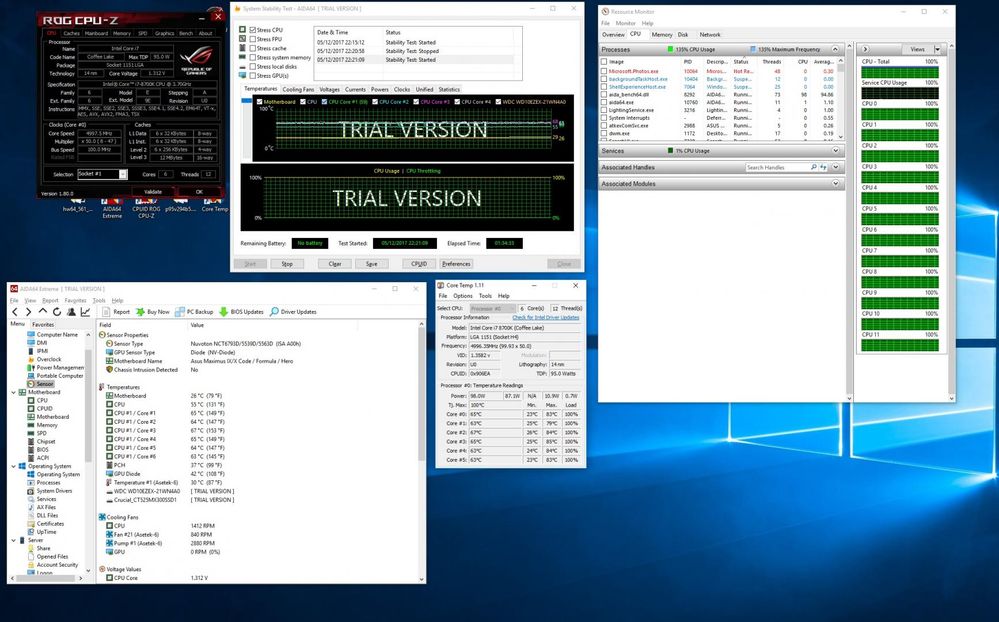Stop the system stability test

point(287,264)
